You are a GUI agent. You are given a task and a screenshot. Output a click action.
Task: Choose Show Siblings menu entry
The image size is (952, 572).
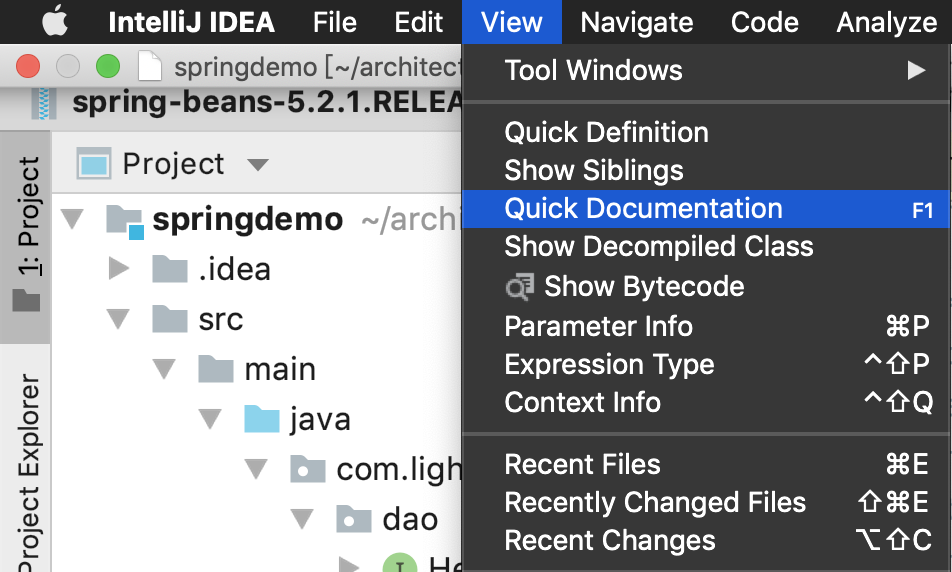(706, 170)
